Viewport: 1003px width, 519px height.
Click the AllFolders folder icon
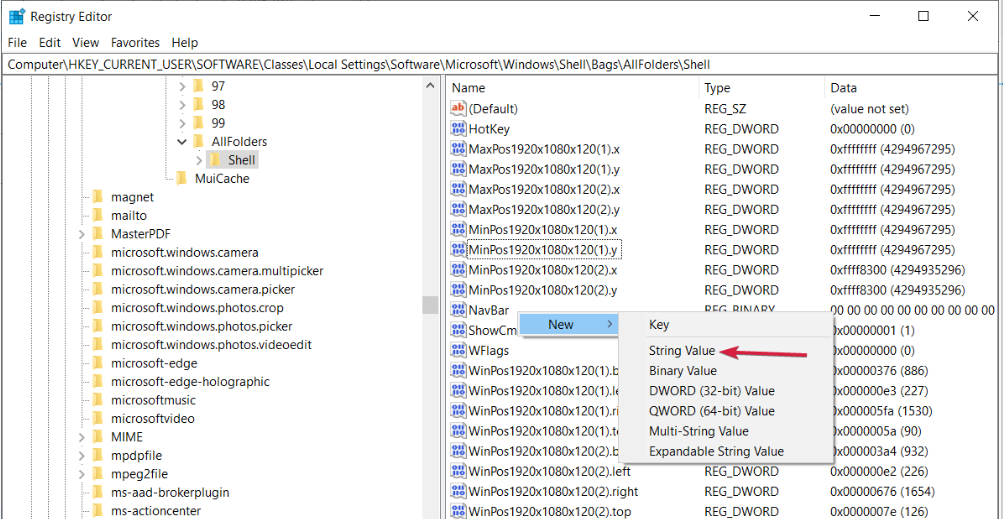[x=198, y=141]
